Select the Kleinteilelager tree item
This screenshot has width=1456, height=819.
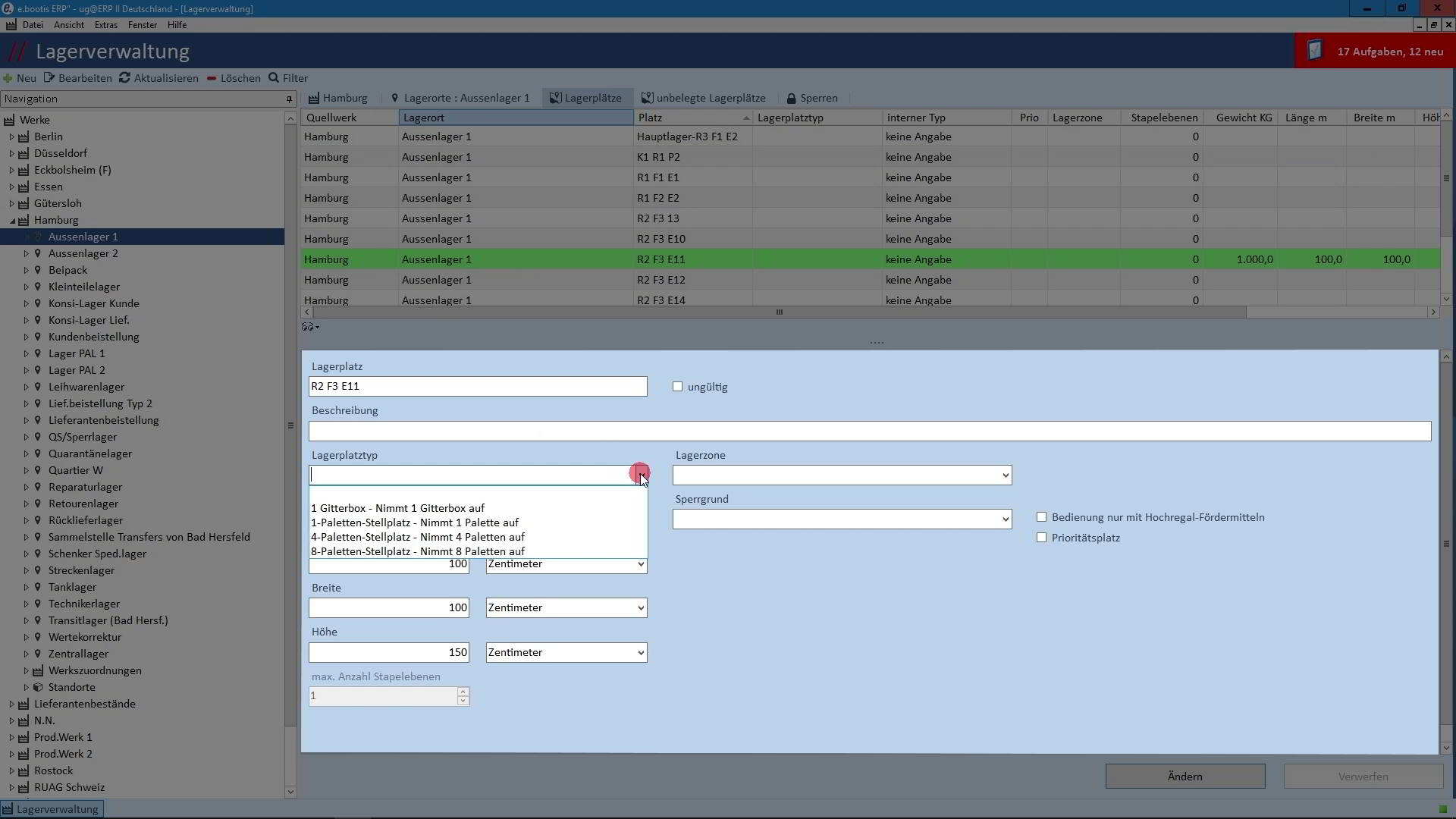[x=84, y=287]
